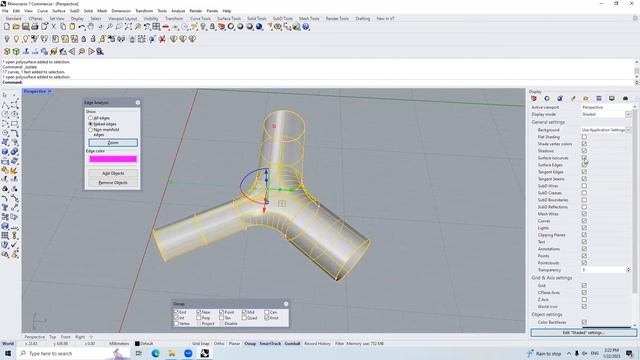
Task: Open the Display mode dropdown
Action: pos(628,114)
